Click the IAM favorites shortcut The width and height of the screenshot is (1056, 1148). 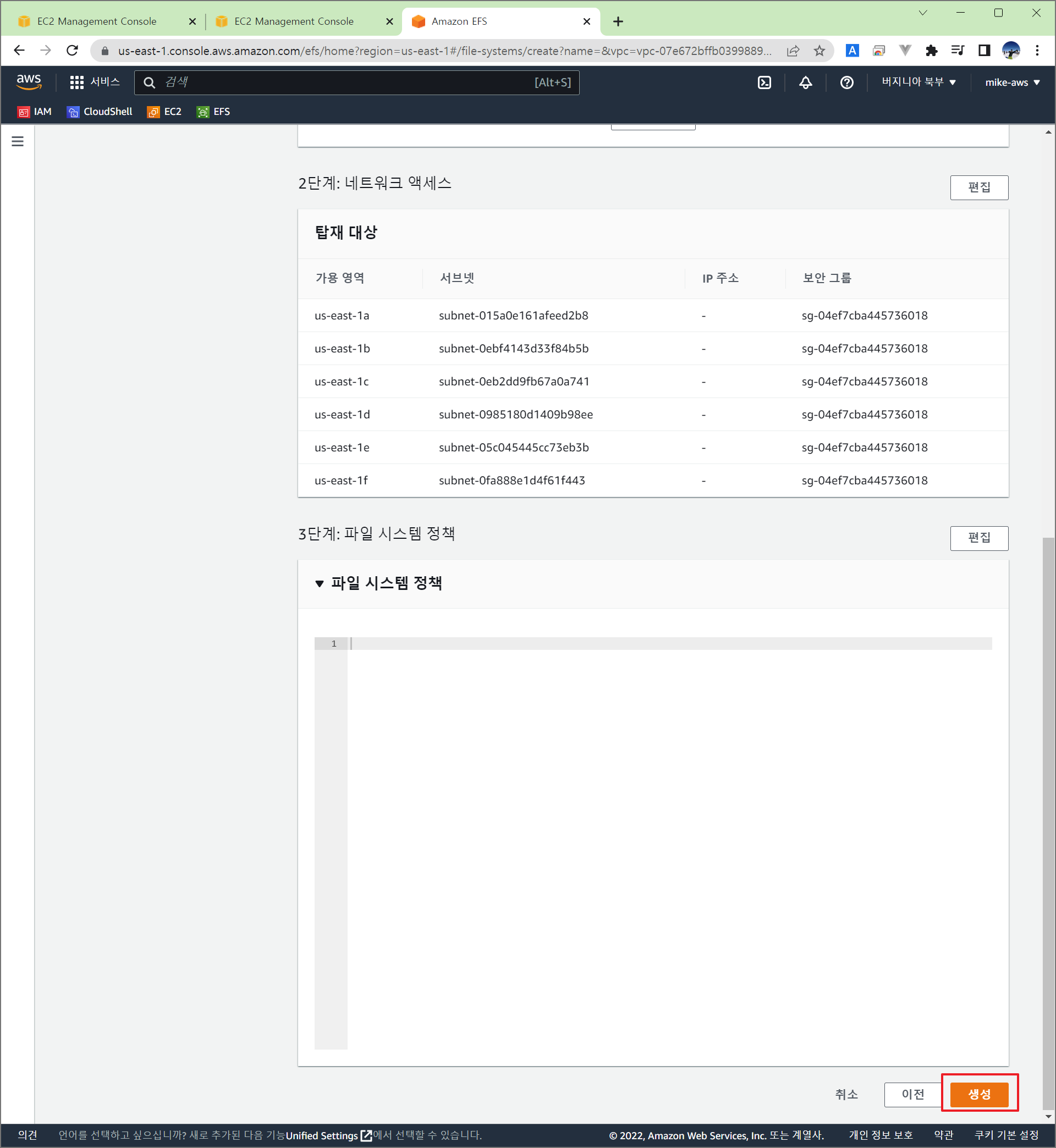pos(35,112)
